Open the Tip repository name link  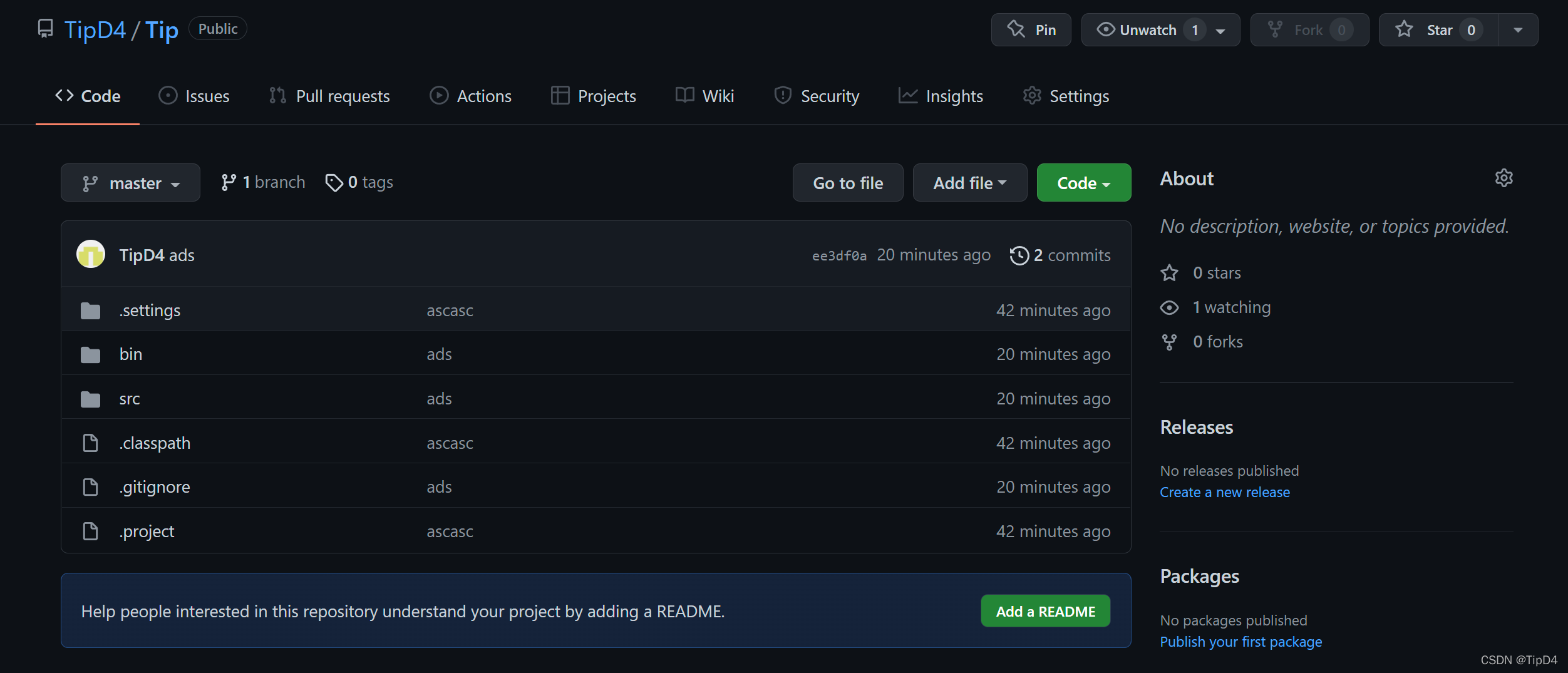(x=162, y=29)
